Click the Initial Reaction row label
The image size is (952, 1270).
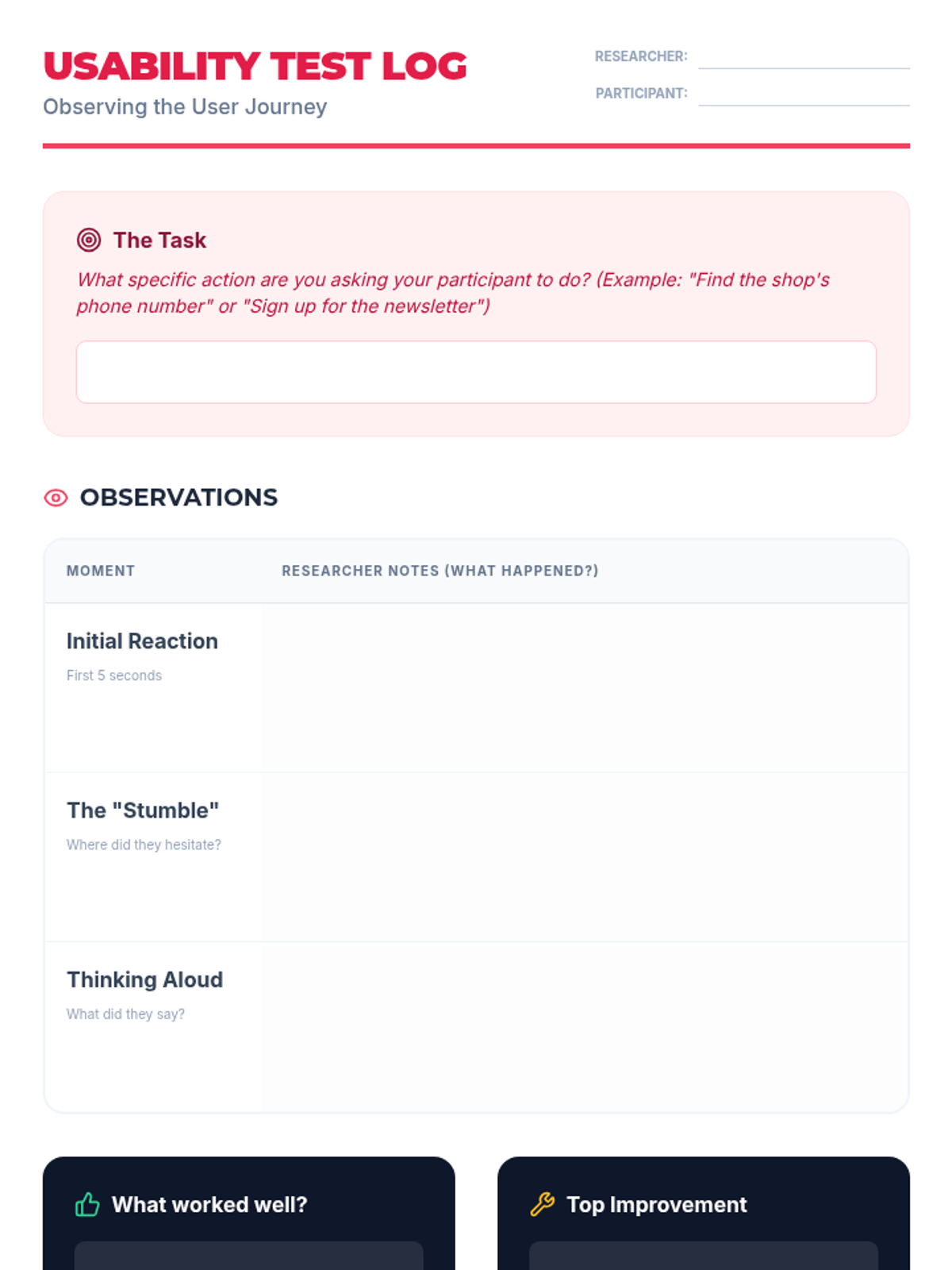pyautogui.click(x=142, y=641)
